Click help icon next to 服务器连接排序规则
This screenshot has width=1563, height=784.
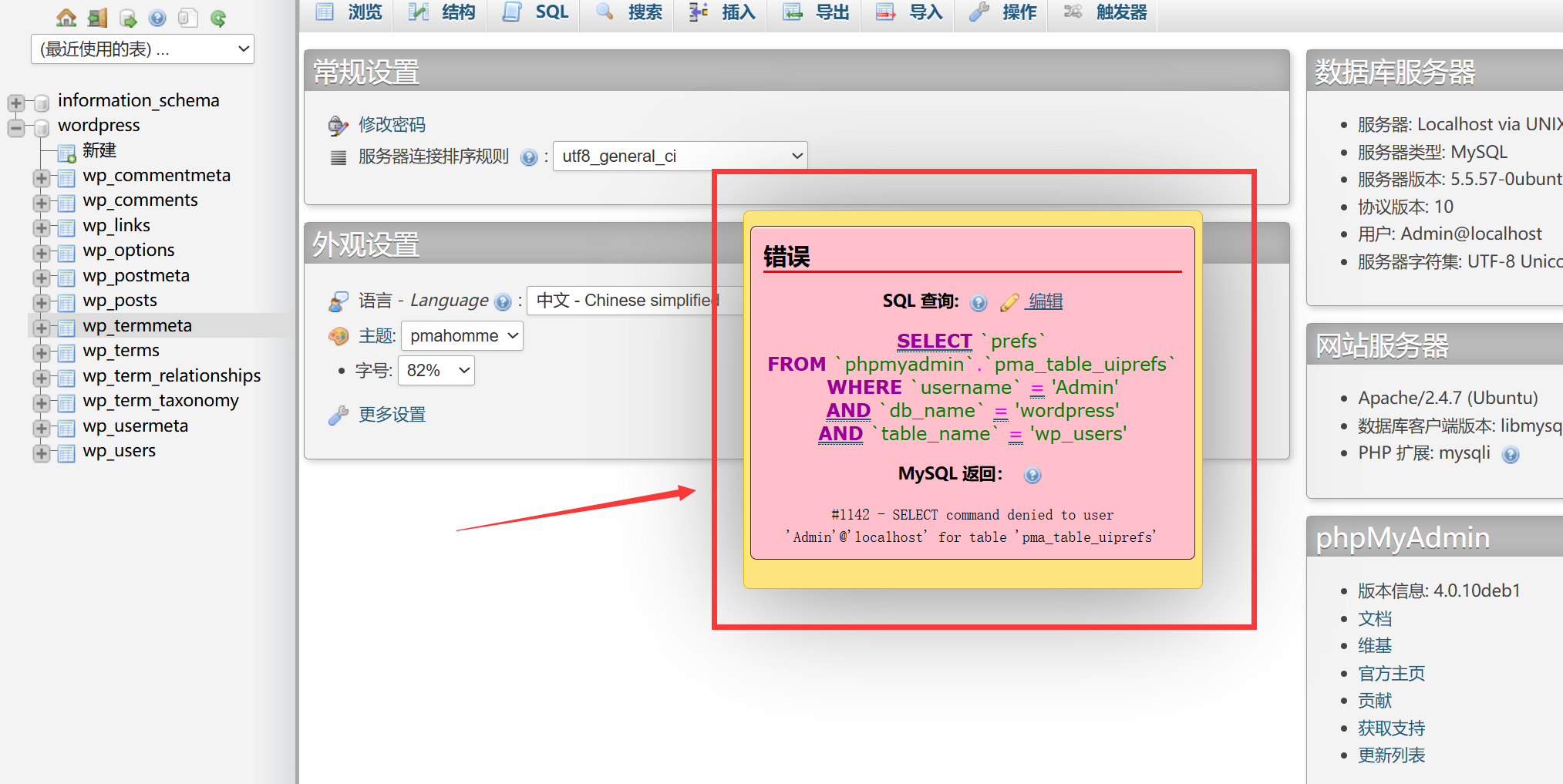click(x=529, y=157)
